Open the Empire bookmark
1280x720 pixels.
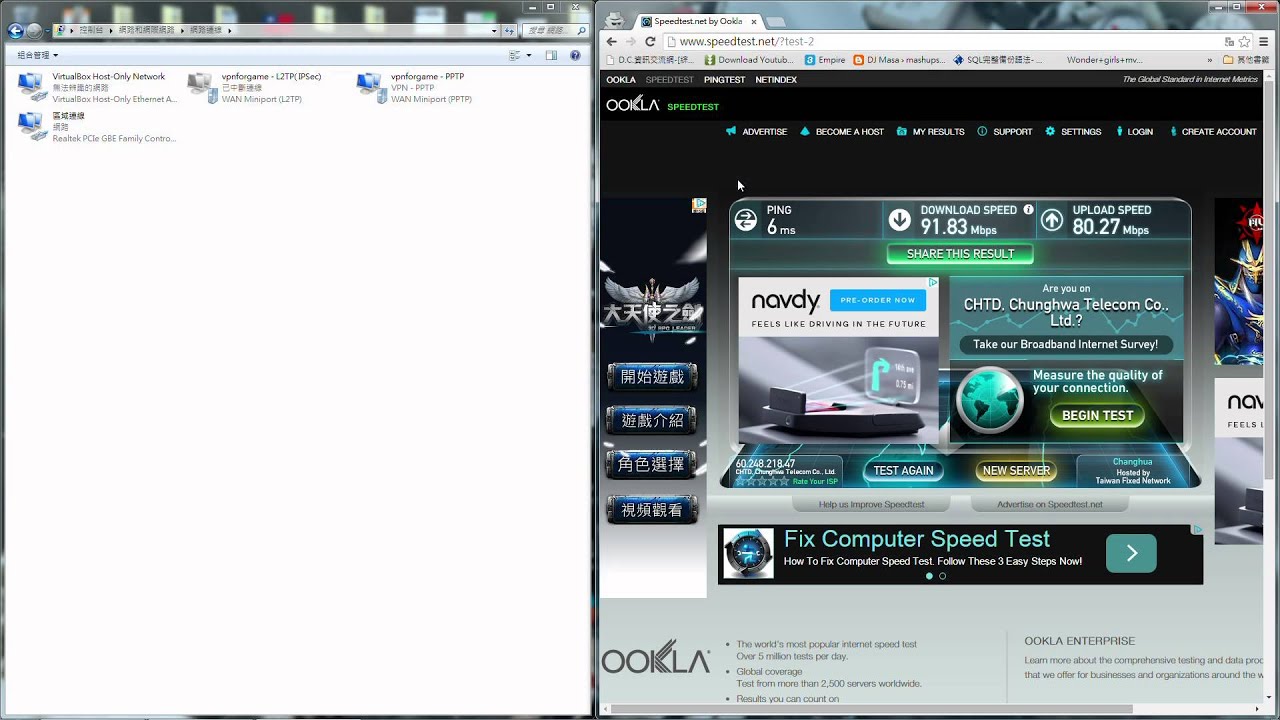825,60
